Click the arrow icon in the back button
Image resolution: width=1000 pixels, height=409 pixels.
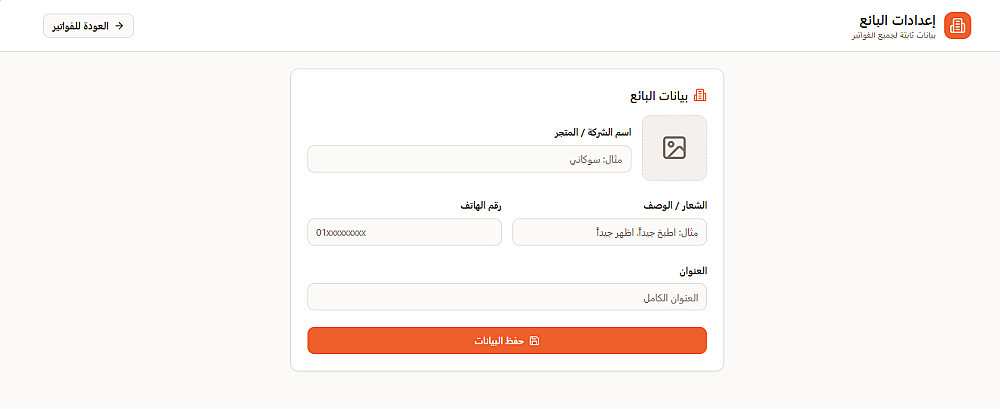[x=119, y=26]
